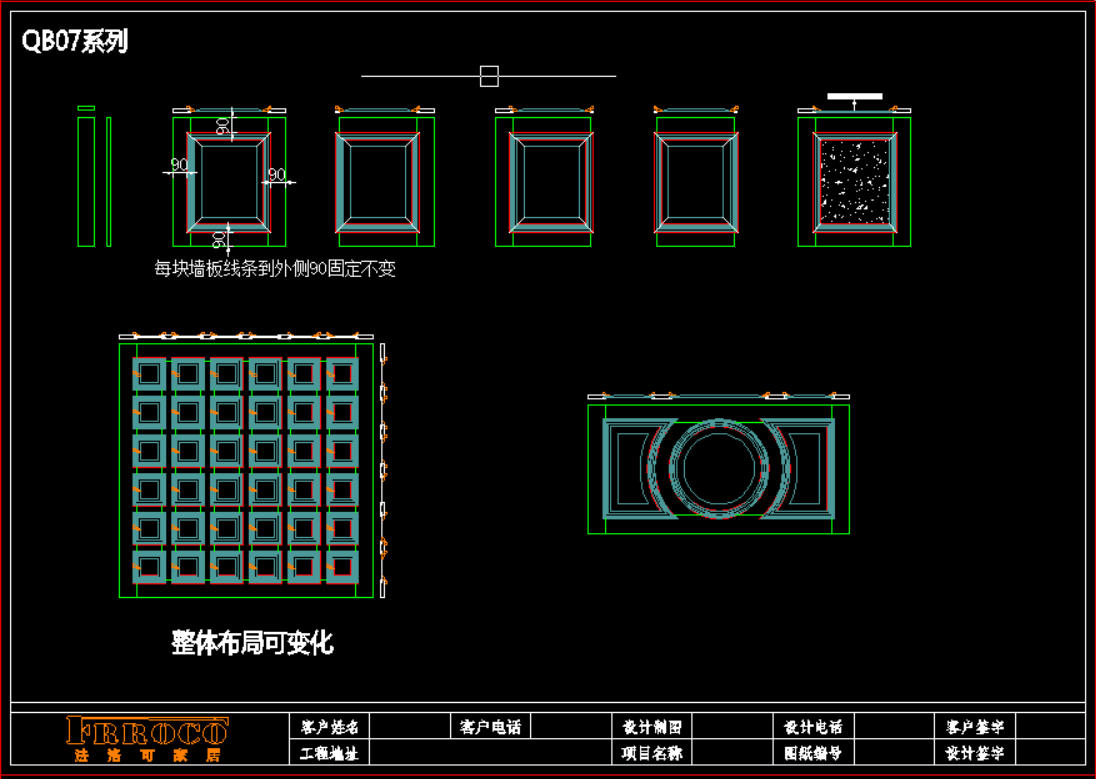Click the tall narrow green side-profile rectangle
The image size is (1096, 779).
coord(86,181)
